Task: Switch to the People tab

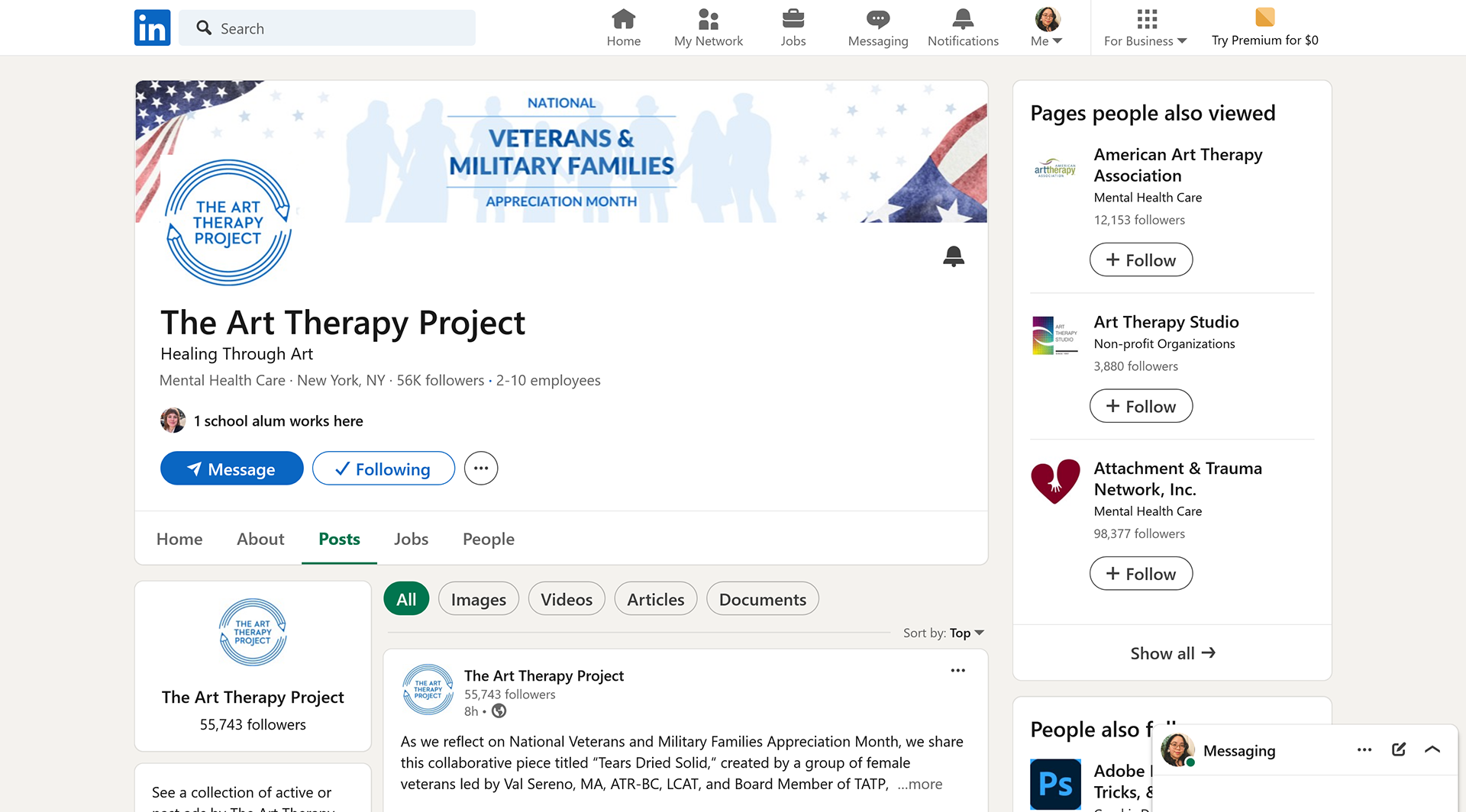Action: click(x=489, y=539)
